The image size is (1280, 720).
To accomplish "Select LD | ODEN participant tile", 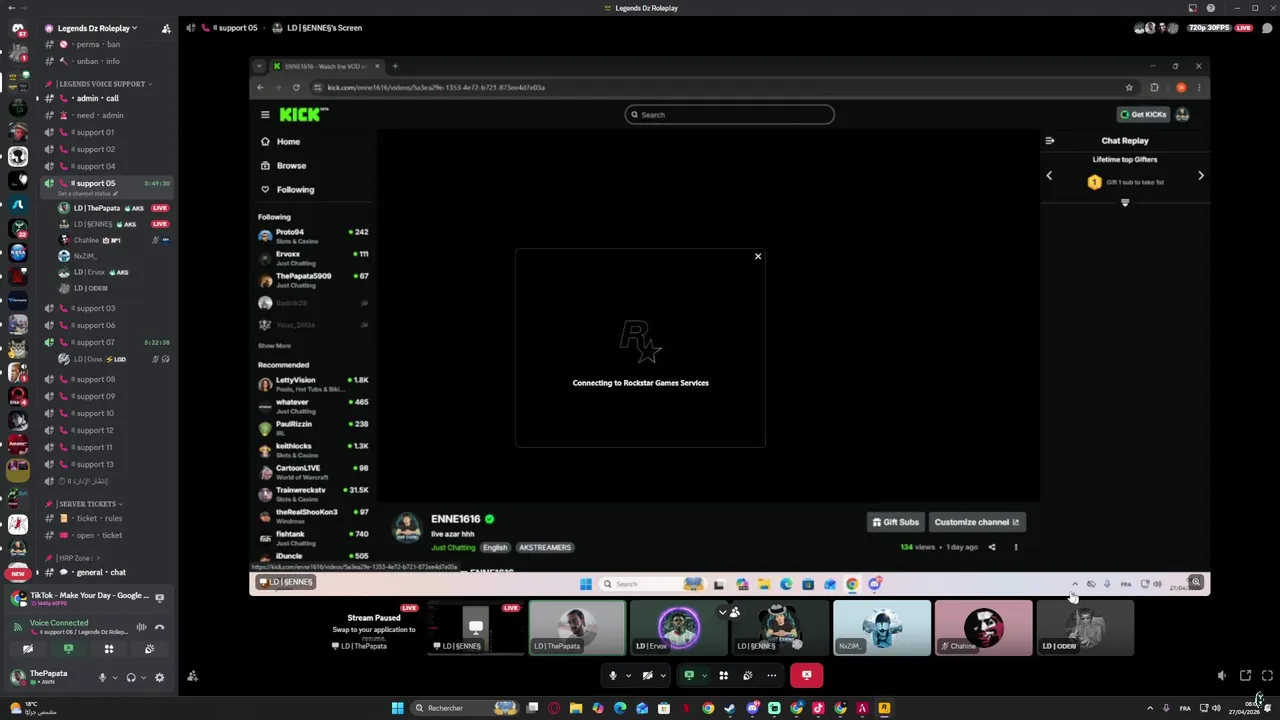I will pyautogui.click(x=1085, y=628).
